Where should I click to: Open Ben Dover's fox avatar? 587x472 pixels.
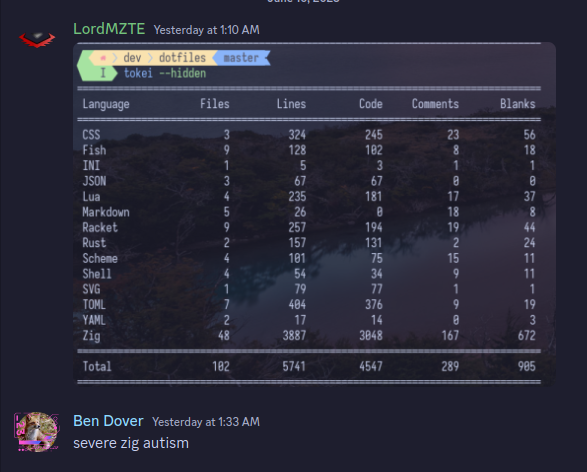coord(37,432)
